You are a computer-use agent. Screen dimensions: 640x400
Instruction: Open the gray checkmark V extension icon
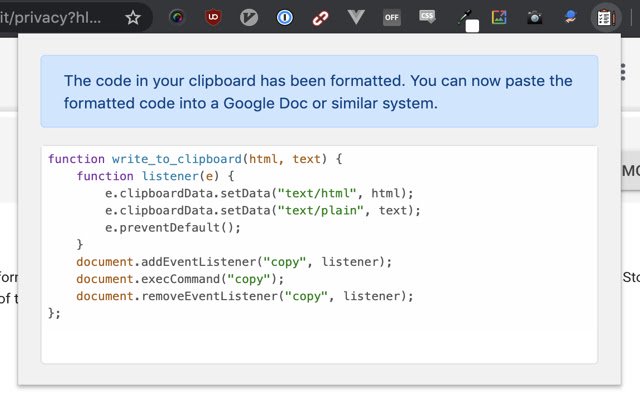[249, 18]
